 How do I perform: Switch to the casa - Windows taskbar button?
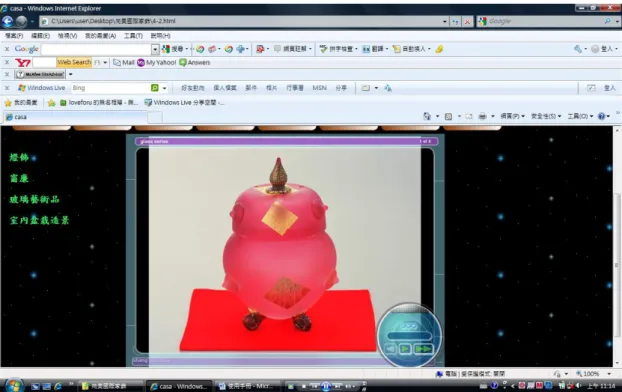pyautogui.click(x=179, y=386)
